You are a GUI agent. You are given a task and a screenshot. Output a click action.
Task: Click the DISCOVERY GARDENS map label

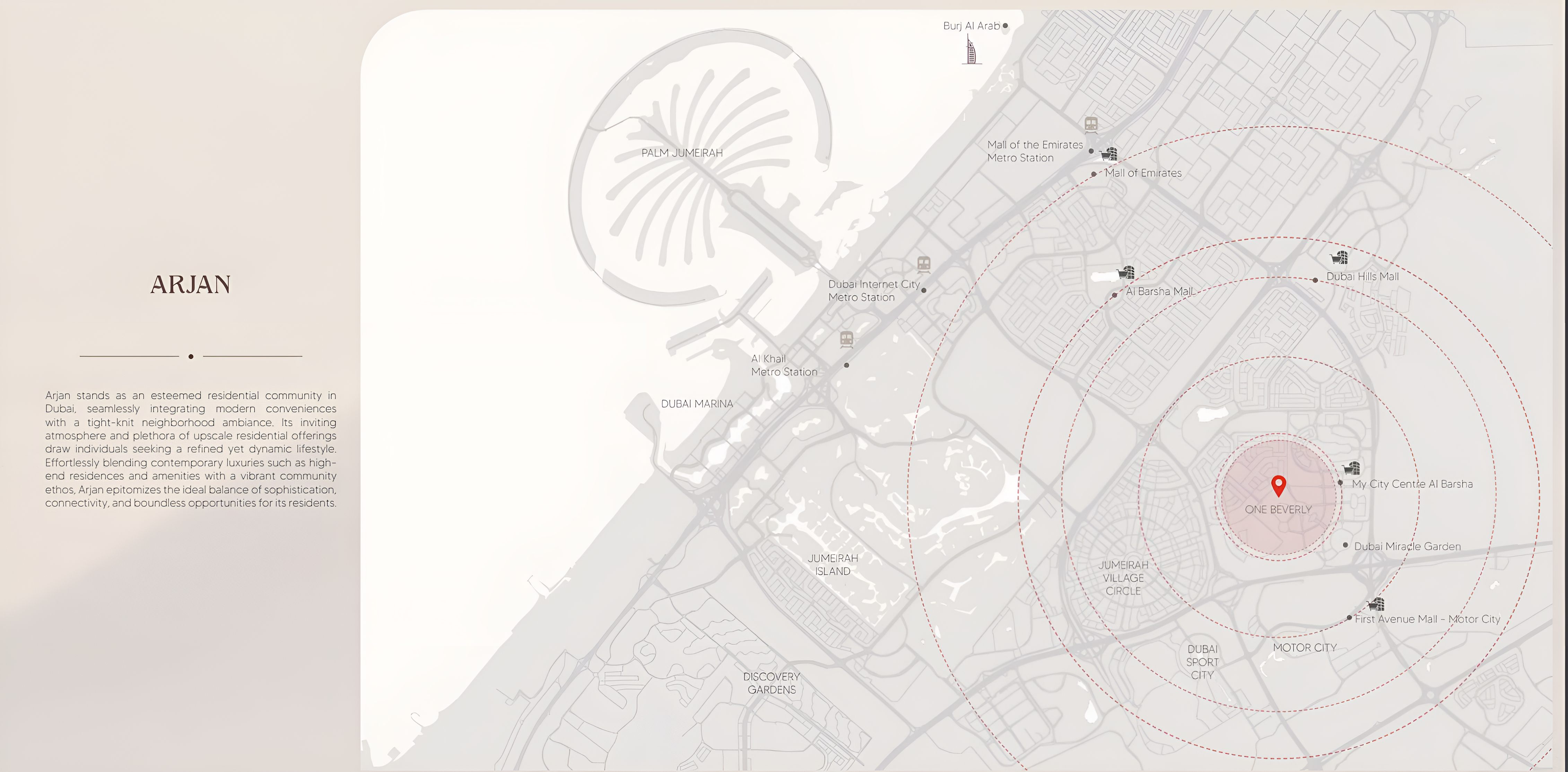tap(771, 683)
